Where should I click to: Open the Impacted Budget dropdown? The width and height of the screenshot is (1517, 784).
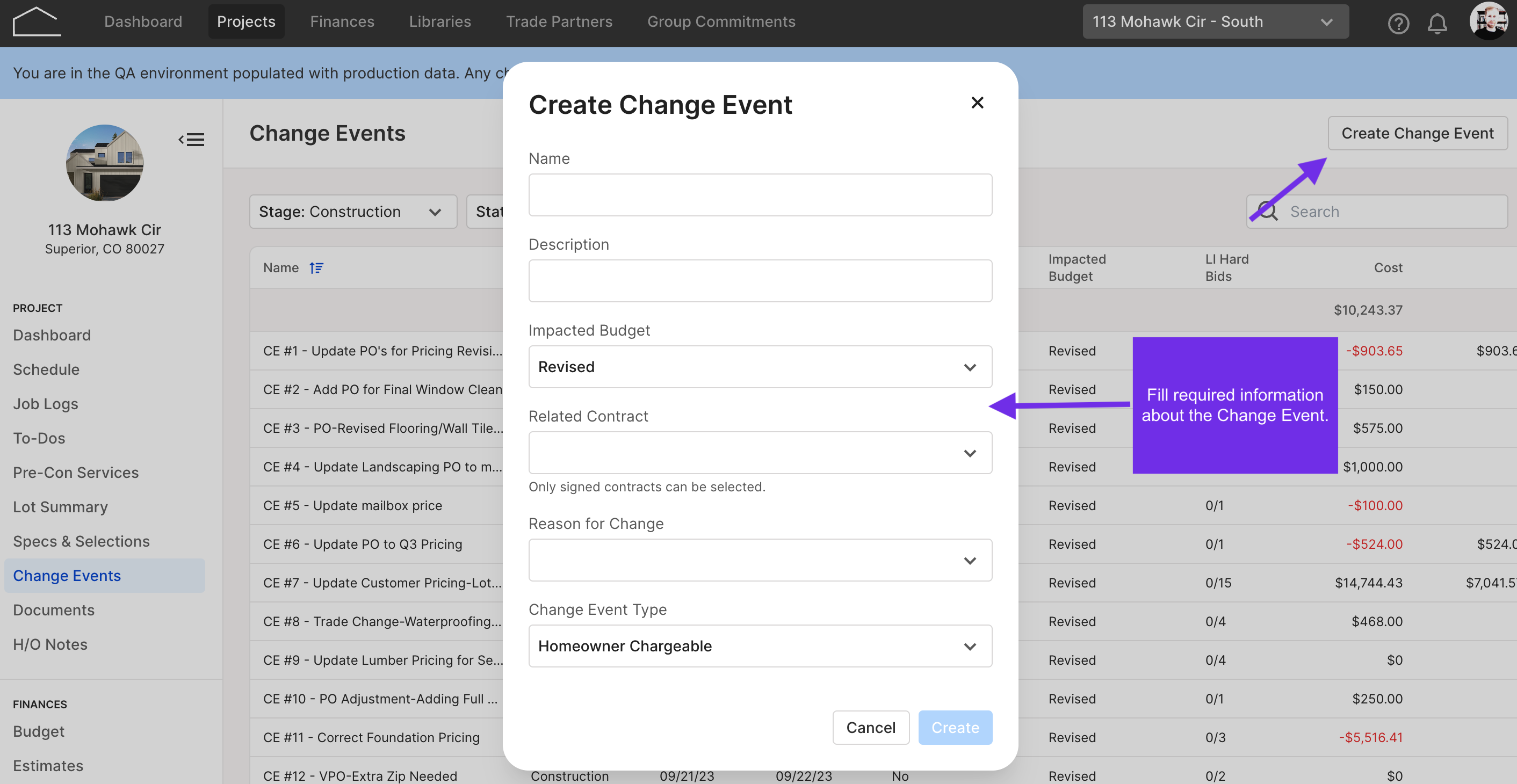click(760, 367)
